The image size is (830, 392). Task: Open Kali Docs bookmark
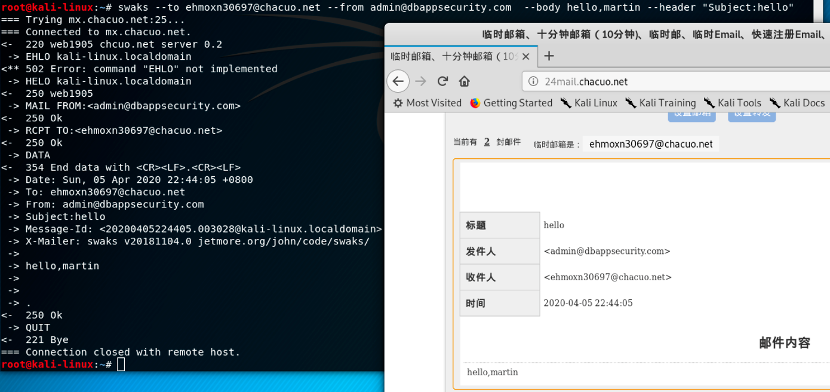[x=797, y=103]
